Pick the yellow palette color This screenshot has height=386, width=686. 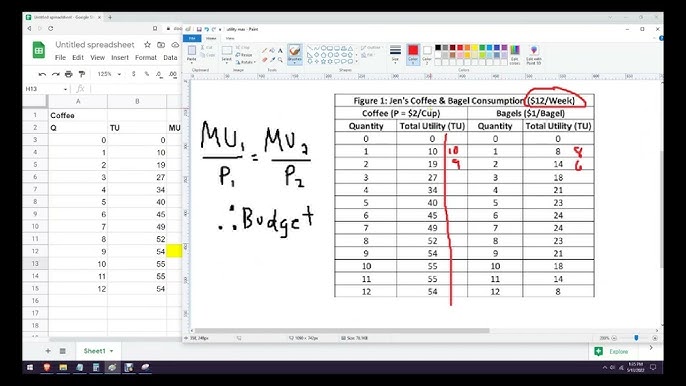point(475,48)
